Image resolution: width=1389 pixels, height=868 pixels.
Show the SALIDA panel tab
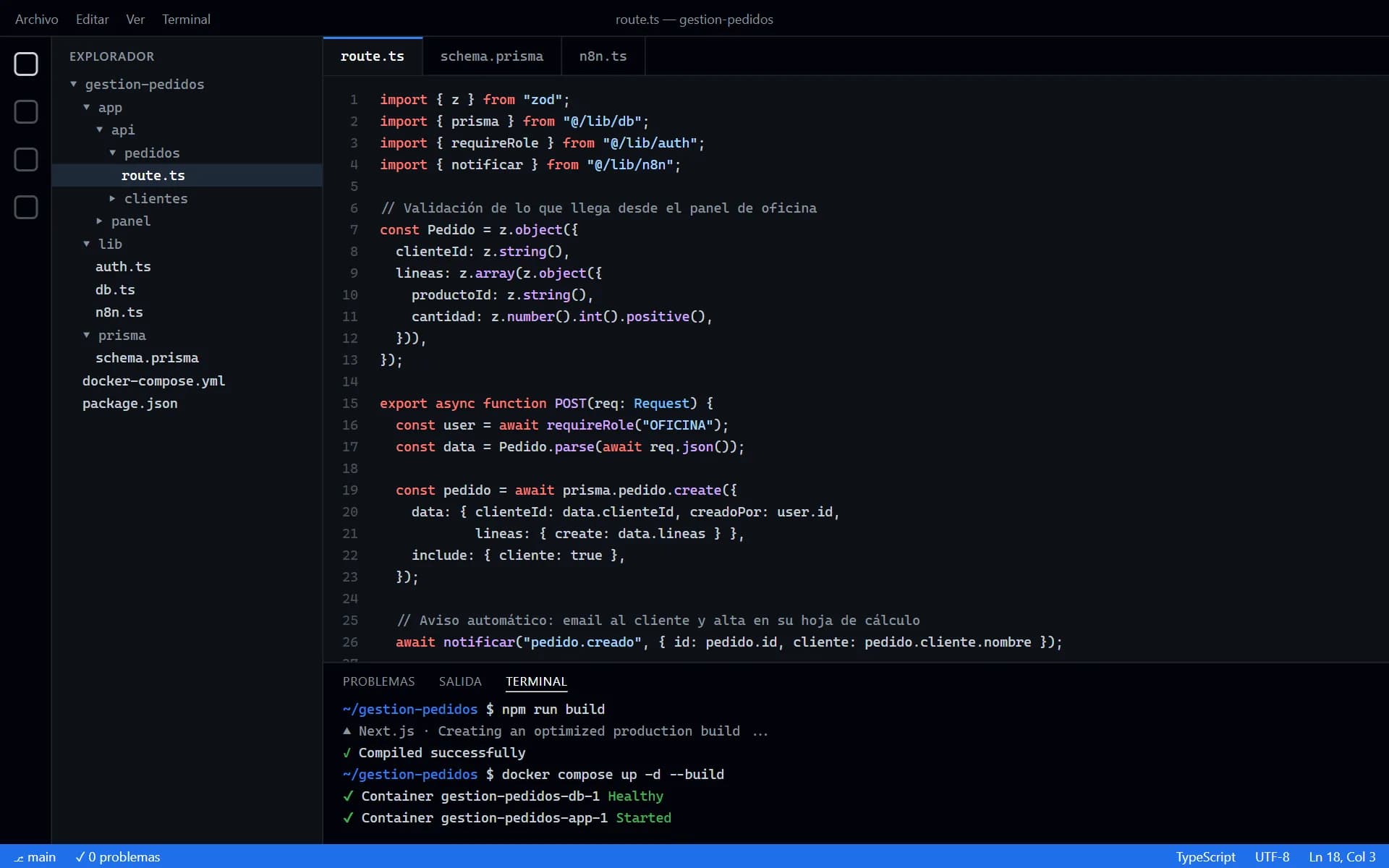pos(460,681)
